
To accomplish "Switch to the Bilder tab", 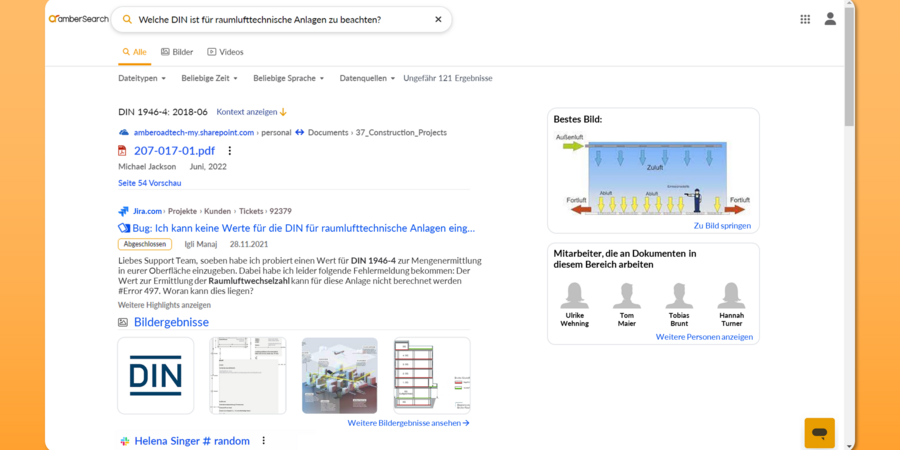I will (177, 52).
